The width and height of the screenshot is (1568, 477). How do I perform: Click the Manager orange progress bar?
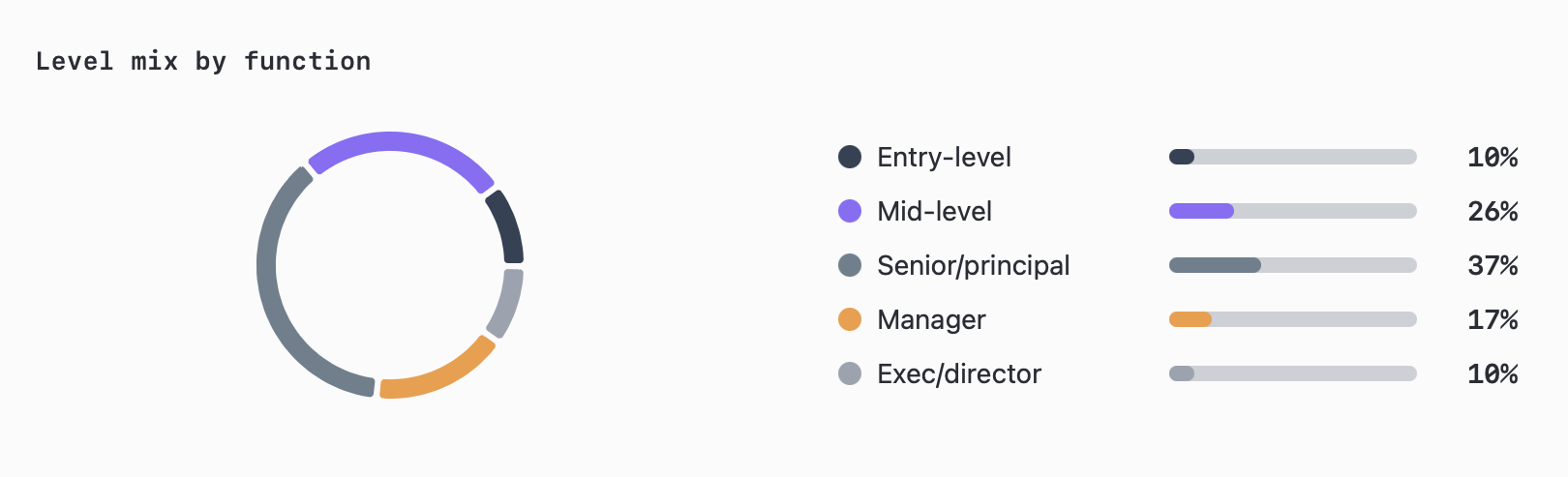click(1292, 319)
